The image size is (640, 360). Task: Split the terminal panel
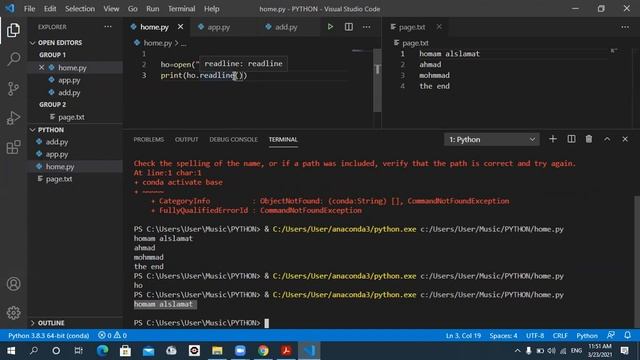(571, 139)
